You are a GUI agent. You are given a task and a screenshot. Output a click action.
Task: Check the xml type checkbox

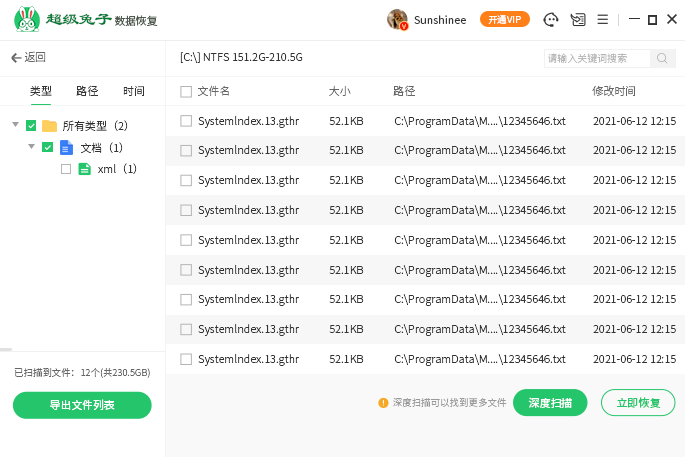(x=66, y=169)
